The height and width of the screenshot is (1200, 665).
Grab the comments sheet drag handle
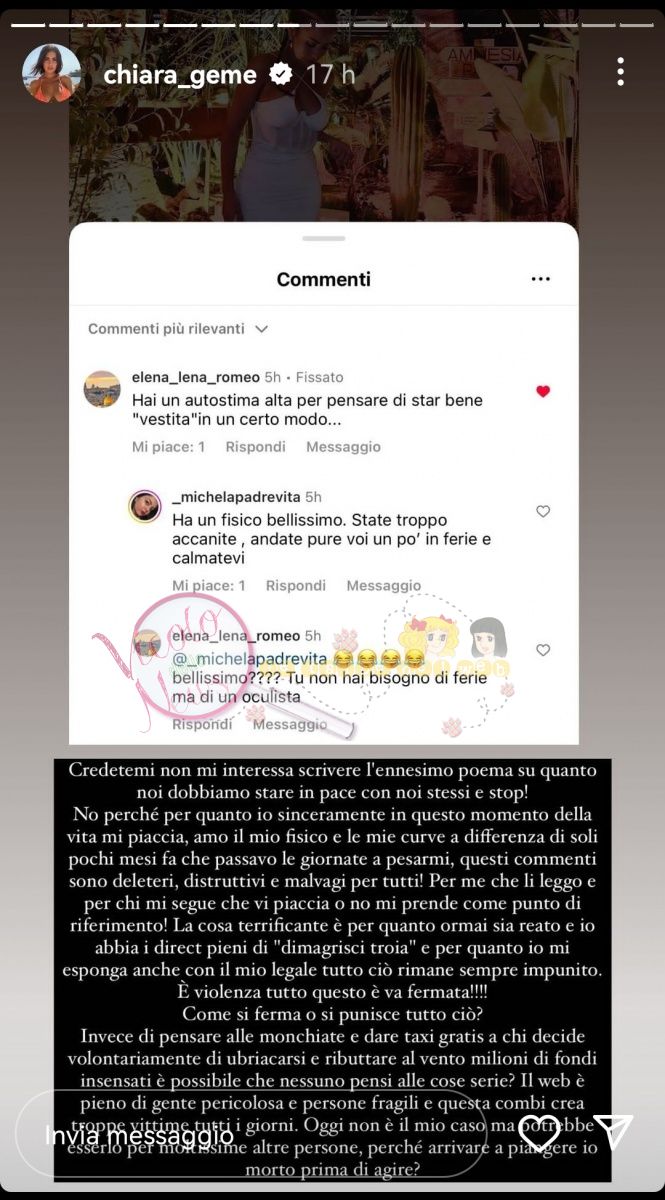pyautogui.click(x=323, y=238)
